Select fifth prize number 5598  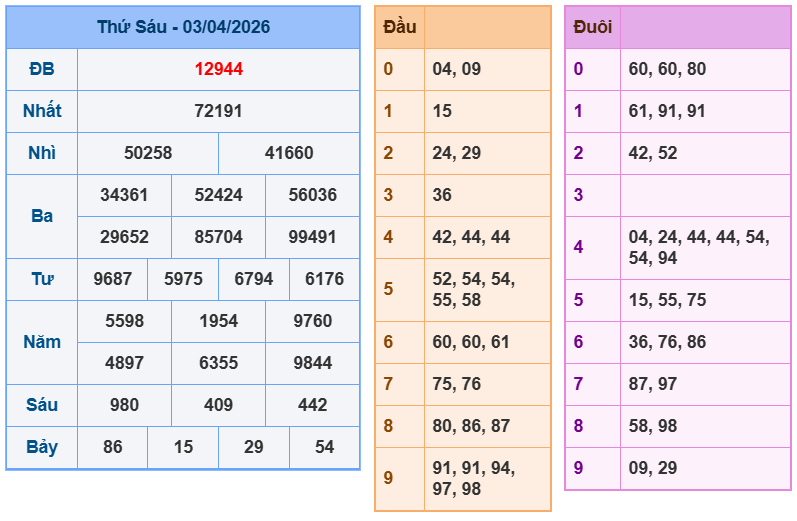click(x=124, y=321)
